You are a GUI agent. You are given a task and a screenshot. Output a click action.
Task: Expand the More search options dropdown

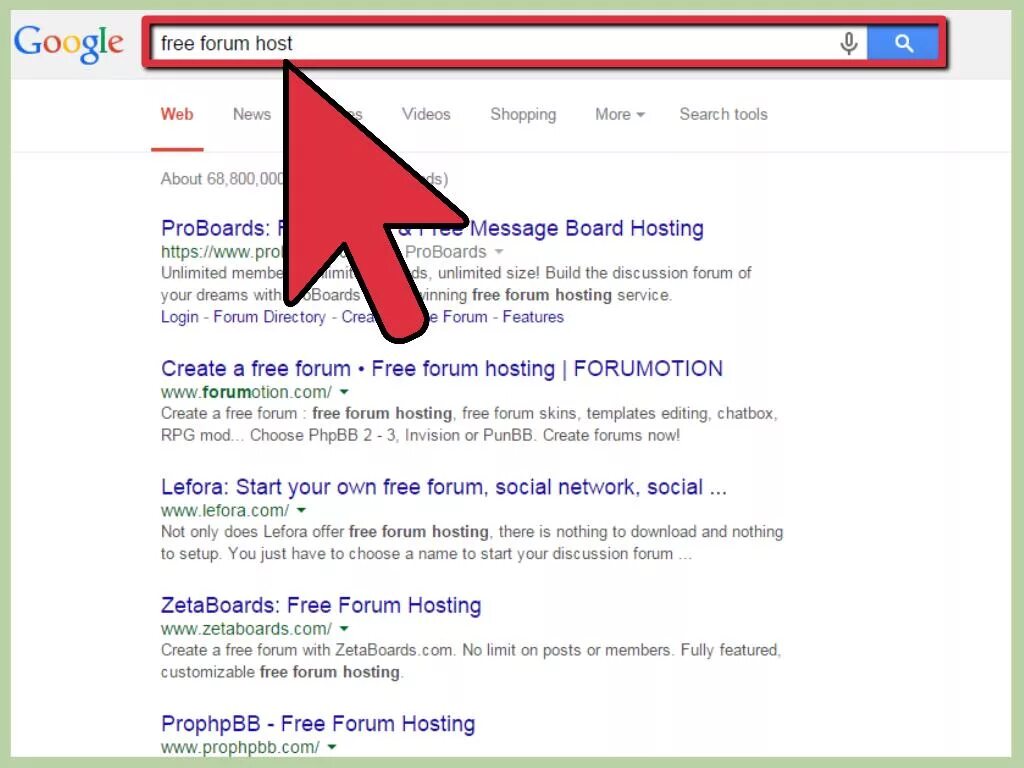pyautogui.click(x=619, y=114)
